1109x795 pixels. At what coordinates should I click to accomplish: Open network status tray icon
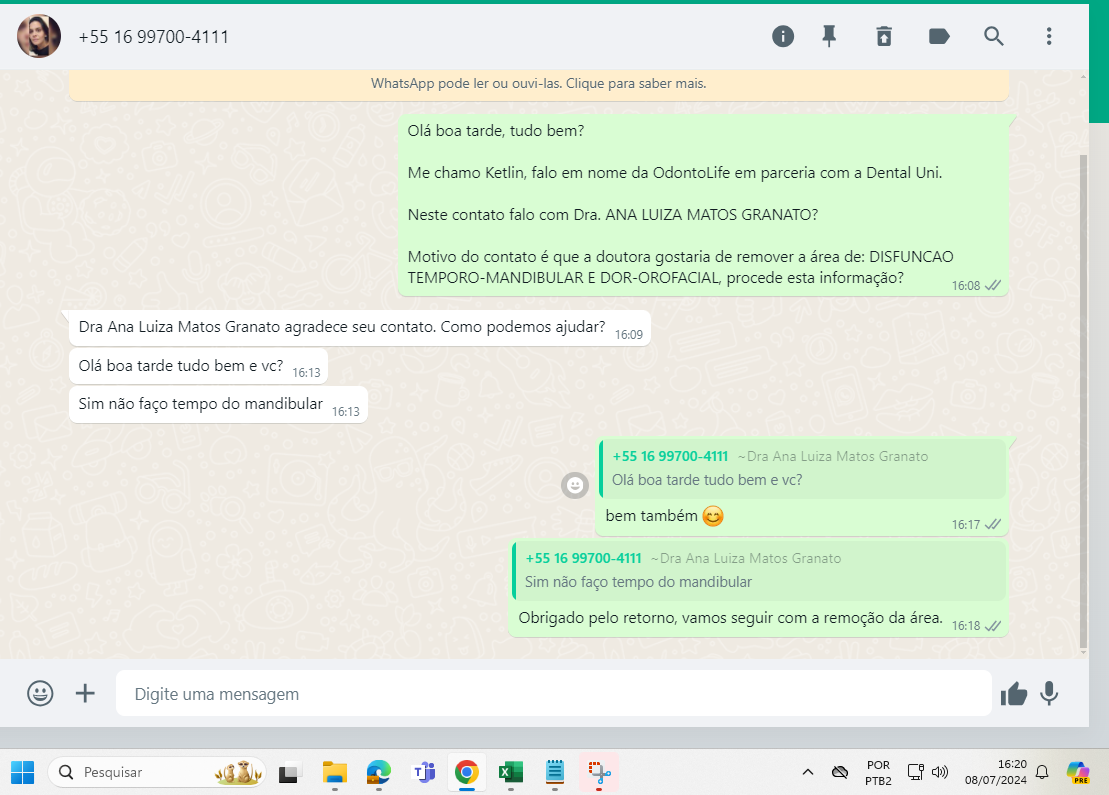pyautogui.click(x=916, y=772)
